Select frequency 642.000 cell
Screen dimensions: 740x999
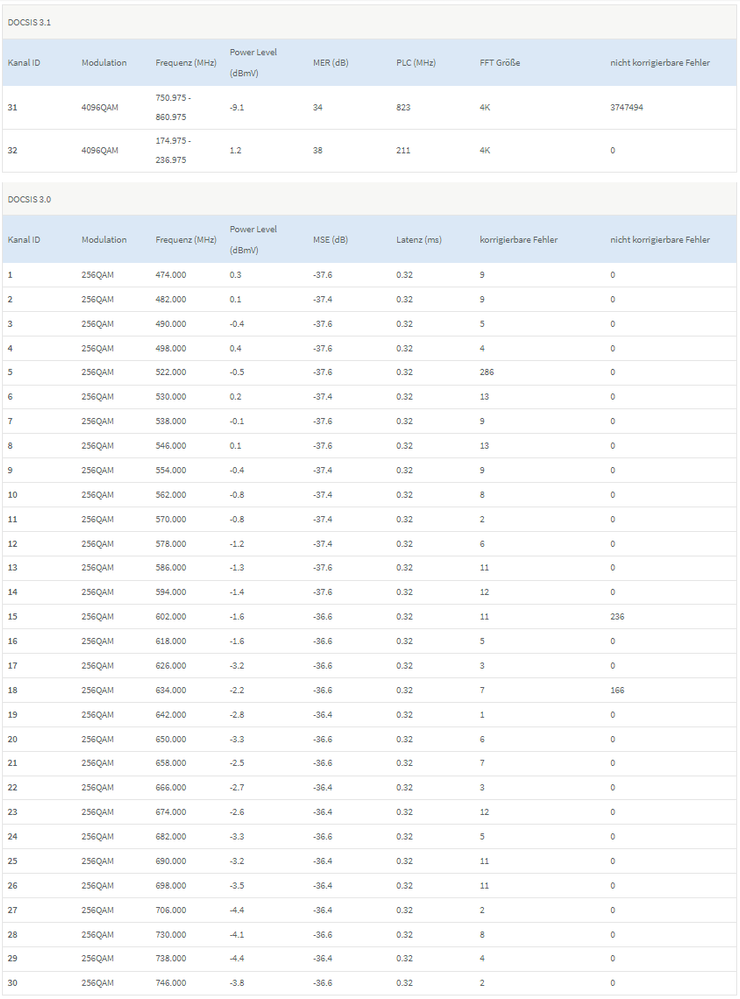[171, 715]
